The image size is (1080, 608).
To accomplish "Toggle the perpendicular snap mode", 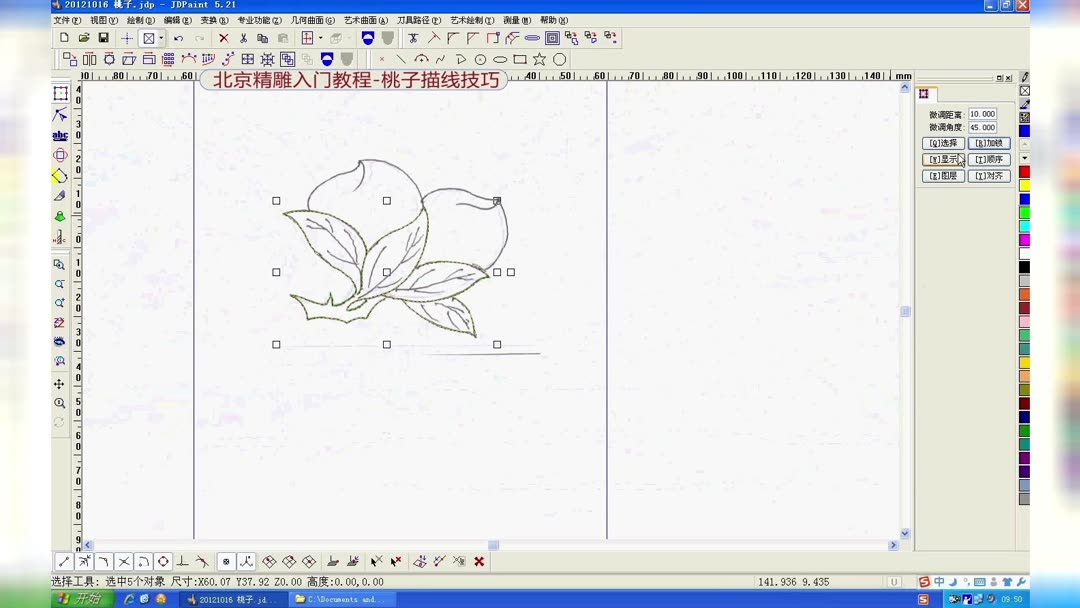I will (182, 561).
